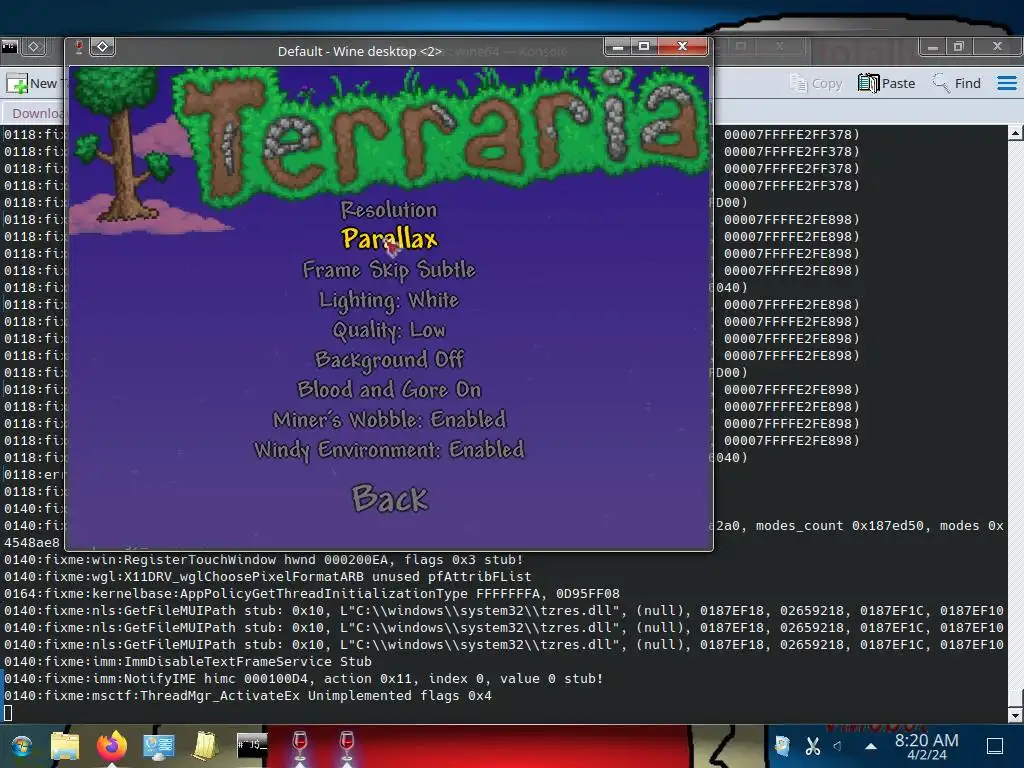Screen dimensions: 1024x768
Task: Open the Konsole hamburger menu
Action: pos(1006,84)
